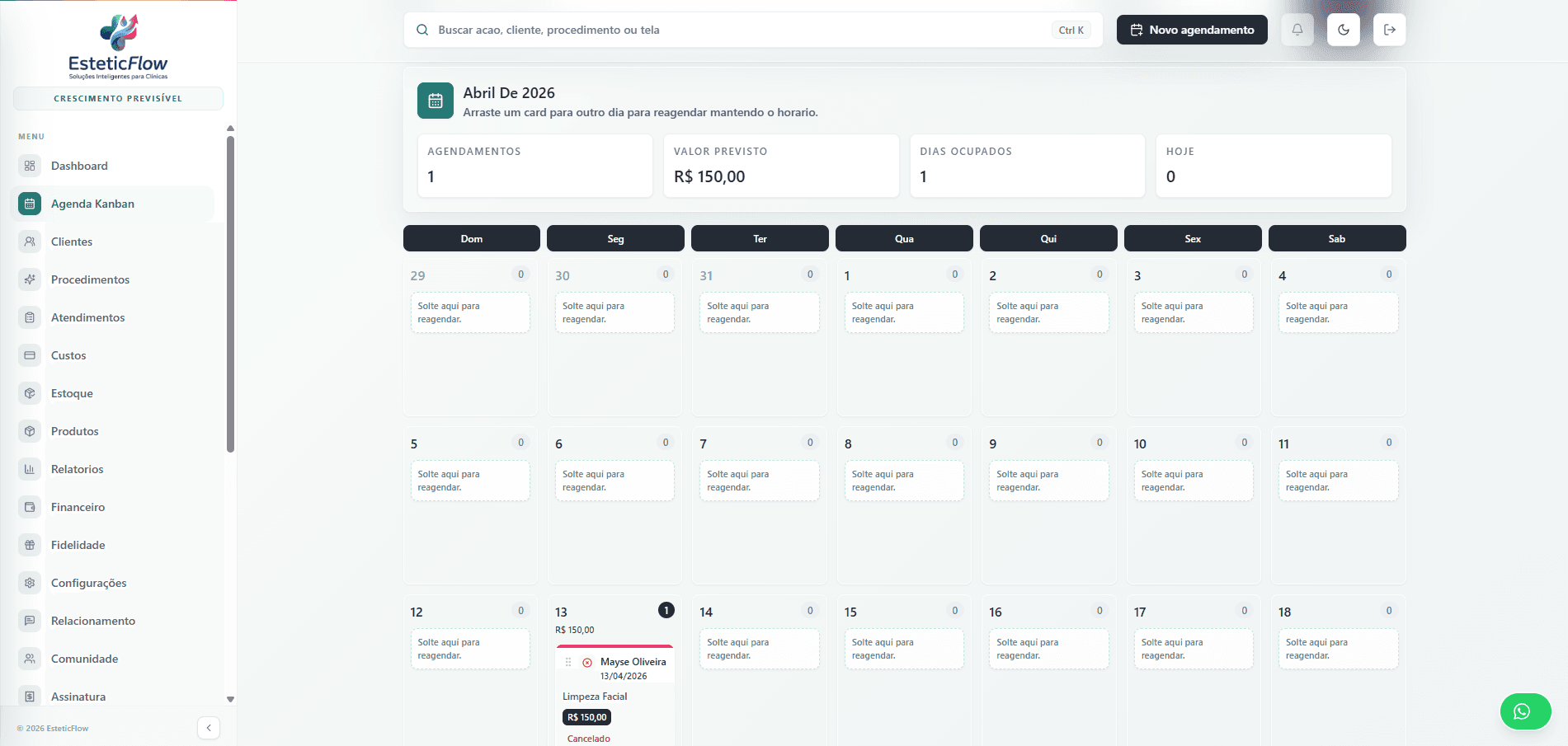
Task: Collapse the sidebar with the chevron button
Action: [x=208, y=727]
